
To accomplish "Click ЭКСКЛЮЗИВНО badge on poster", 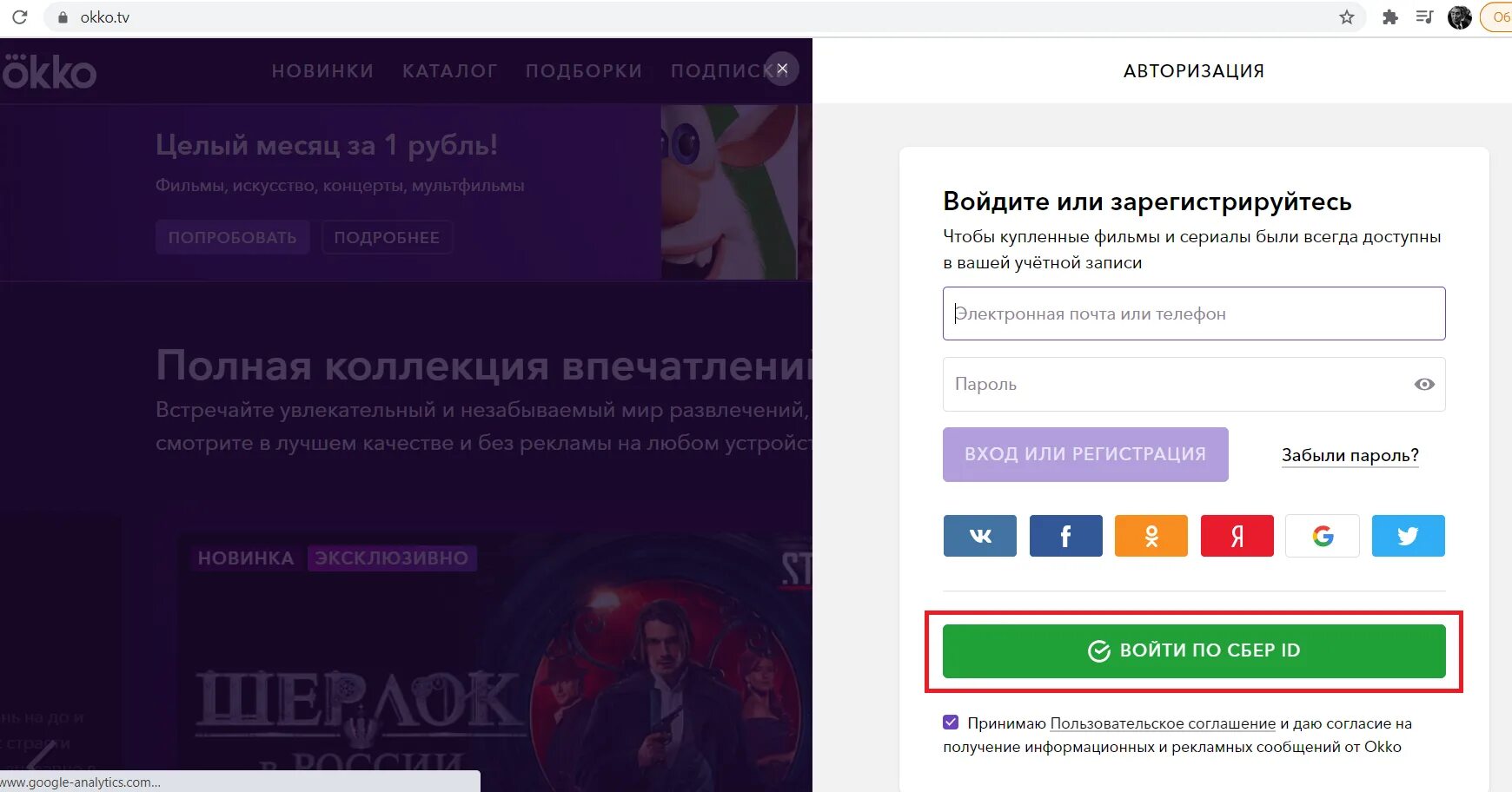I will click(391, 558).
